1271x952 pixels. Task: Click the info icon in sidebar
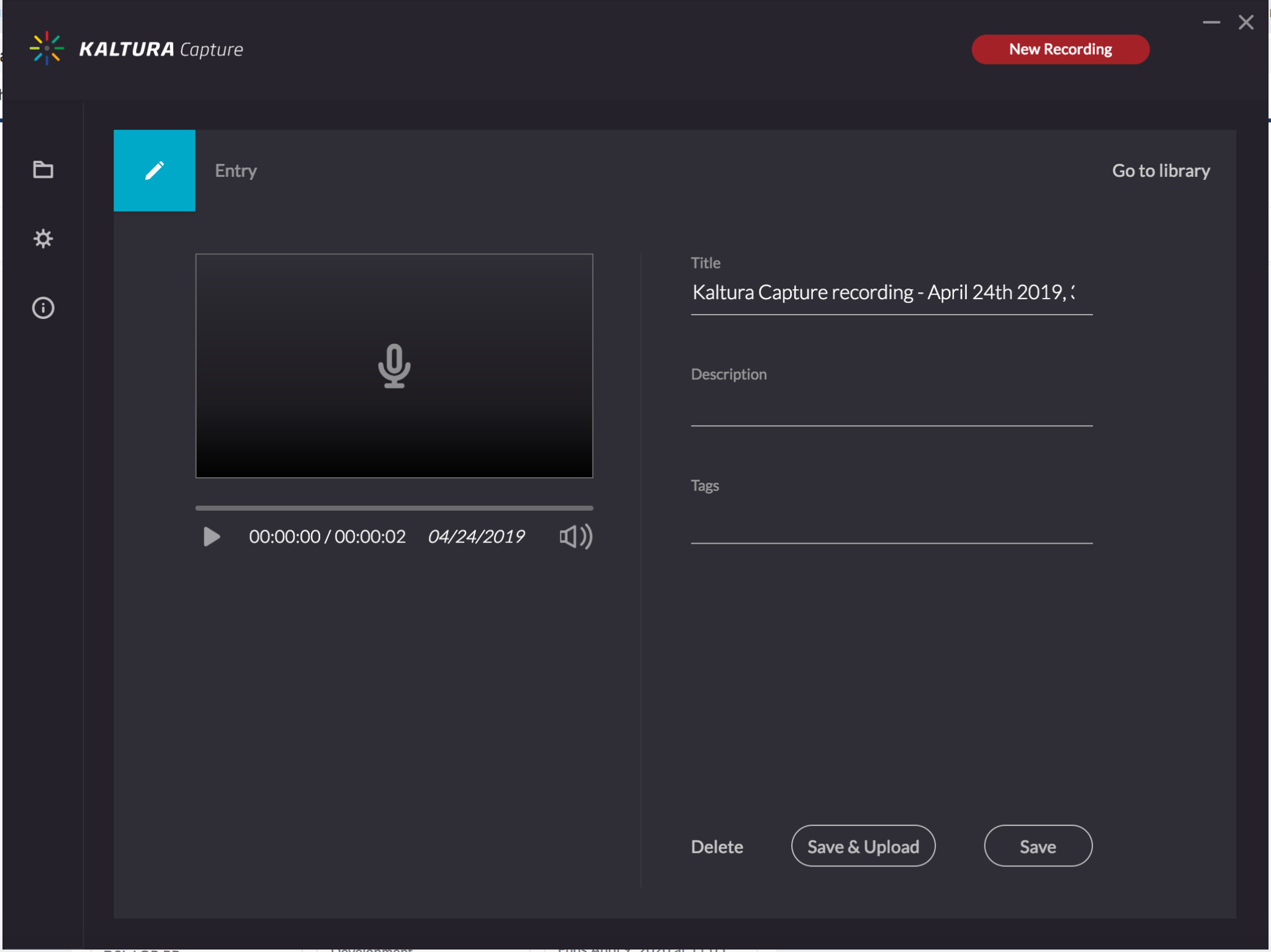point(43,308)
